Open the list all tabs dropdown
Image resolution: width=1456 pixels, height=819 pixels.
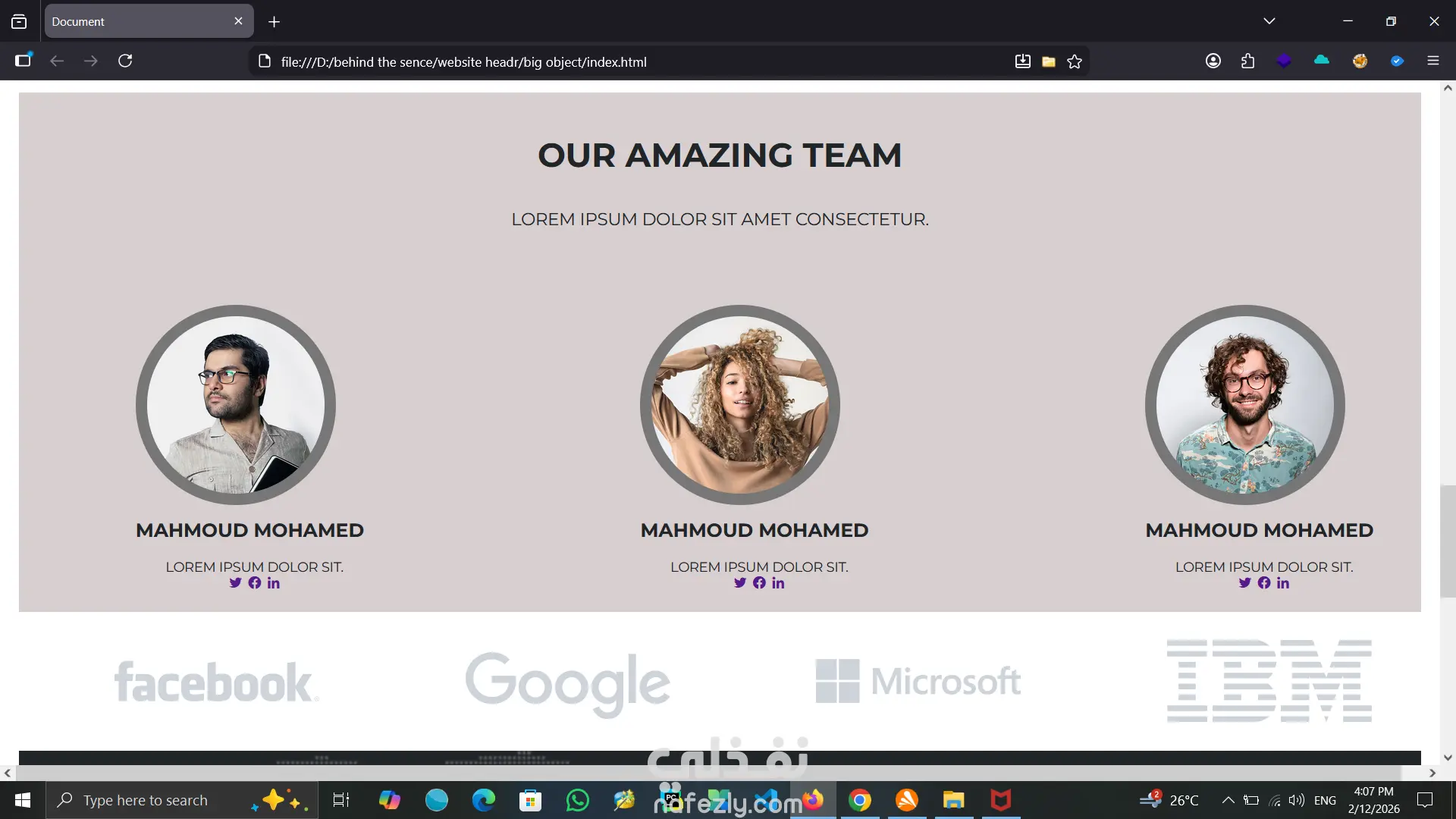(1269, 21)
